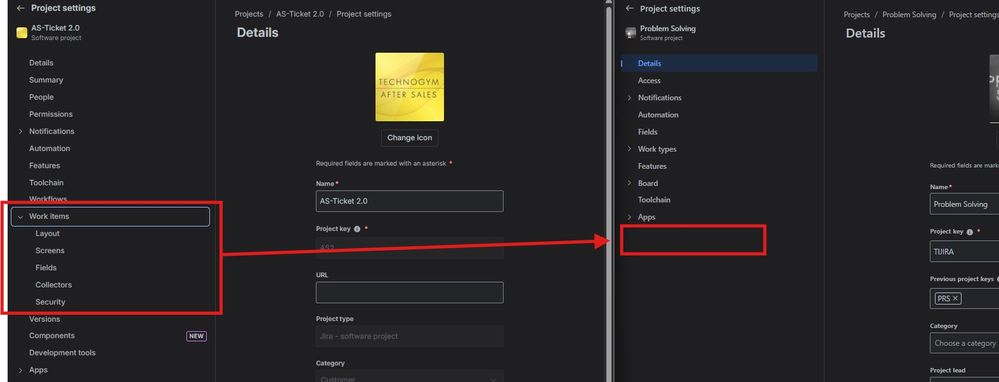This screenshot has width=999, height=382.
Task: Click AS-Ticket 2.0 breadcrumb link
Action: (x=300, y=14)
